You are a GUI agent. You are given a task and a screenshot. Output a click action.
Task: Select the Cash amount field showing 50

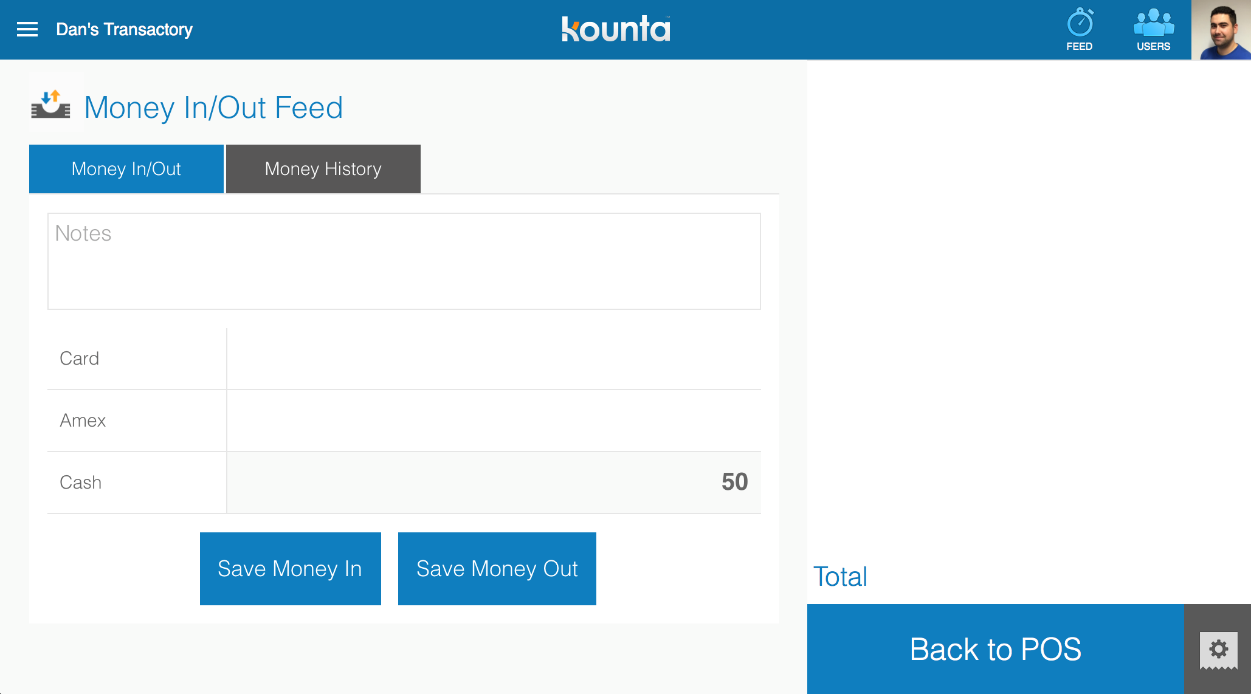tap(494, 483)
